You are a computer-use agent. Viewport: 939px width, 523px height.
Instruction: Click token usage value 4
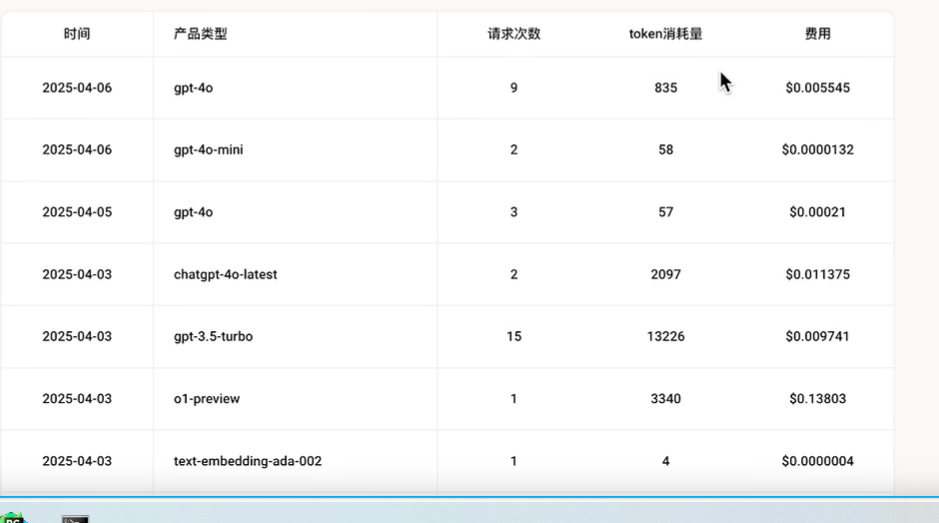[x=665, y=461]
